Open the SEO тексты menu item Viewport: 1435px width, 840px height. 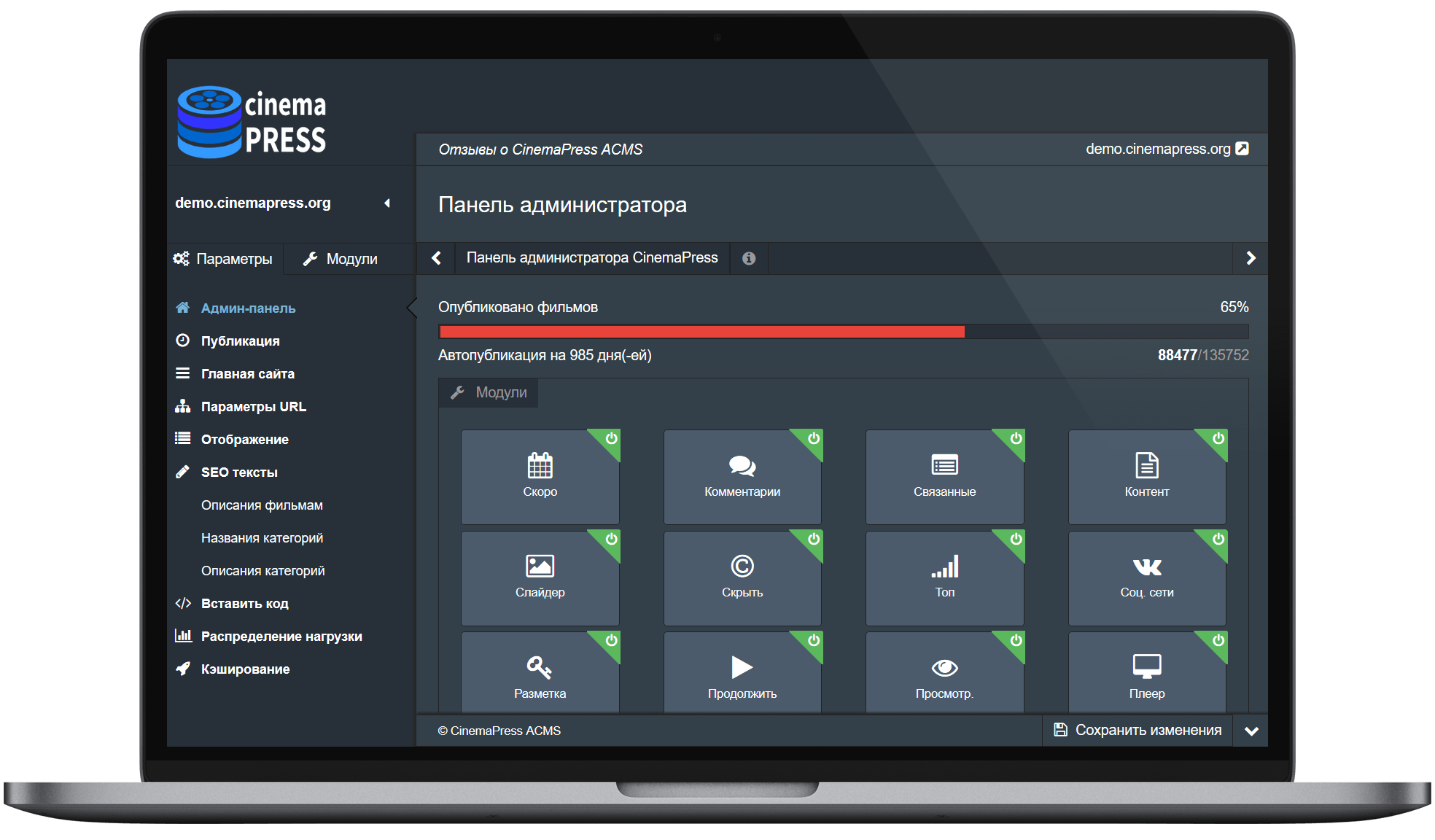click(x=226, y=472)
